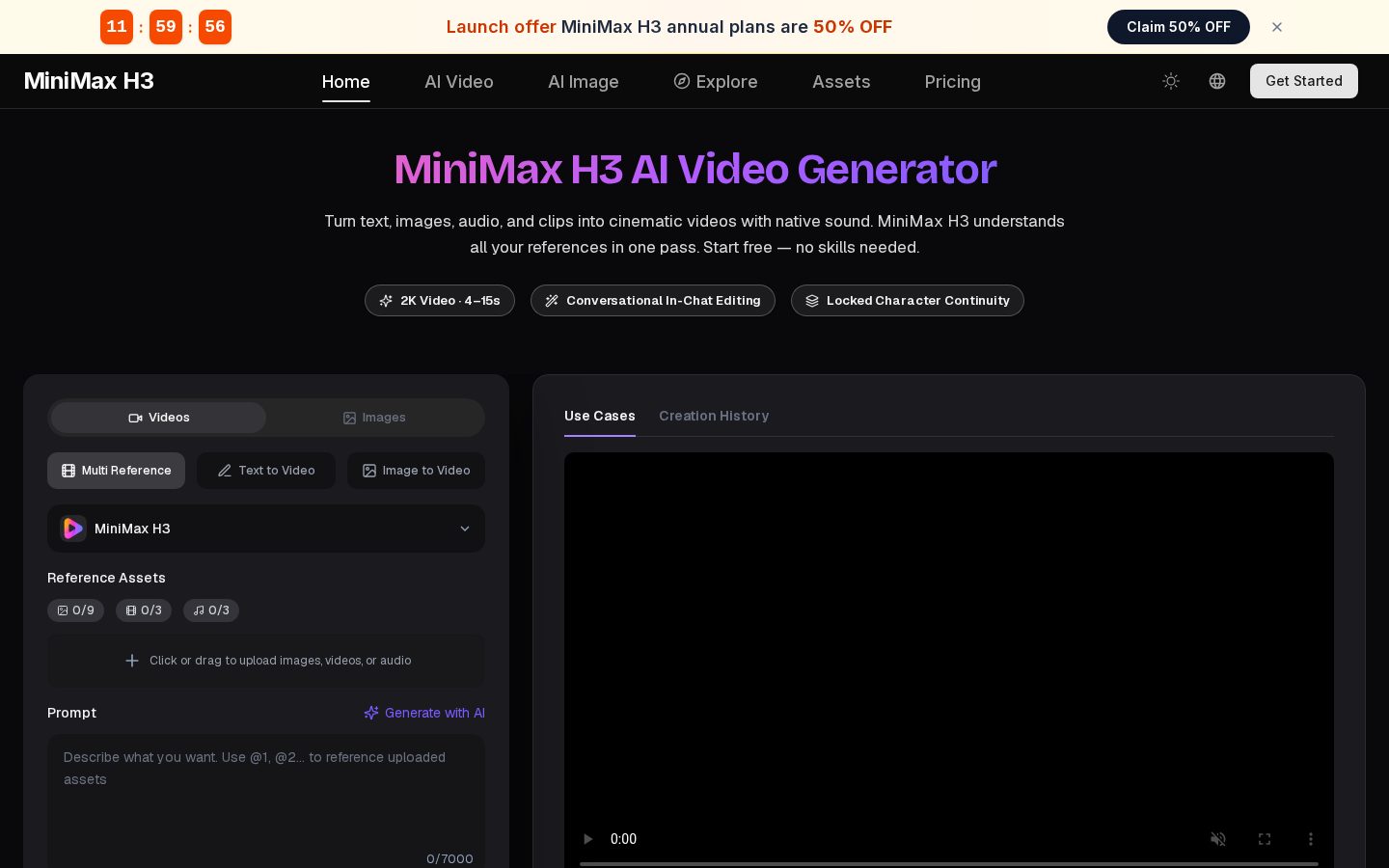The width and height of the screenshot is (1389, 868).
Task: Unmute the video with speaker icon
Action: coord(1218,839)
